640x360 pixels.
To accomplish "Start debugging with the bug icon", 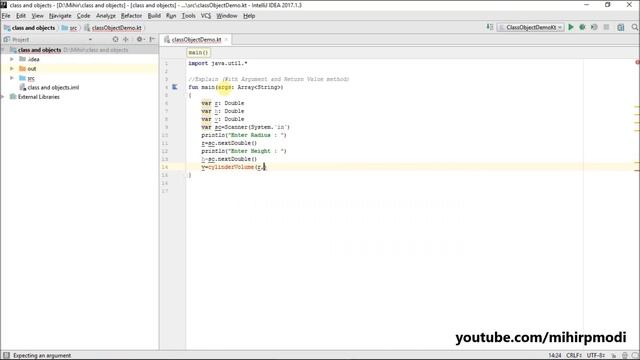I will (x=582, y=27).
